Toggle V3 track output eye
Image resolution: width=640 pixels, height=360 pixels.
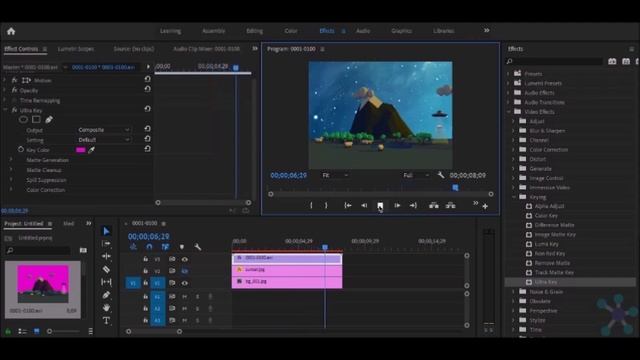[x=185, y=259]
